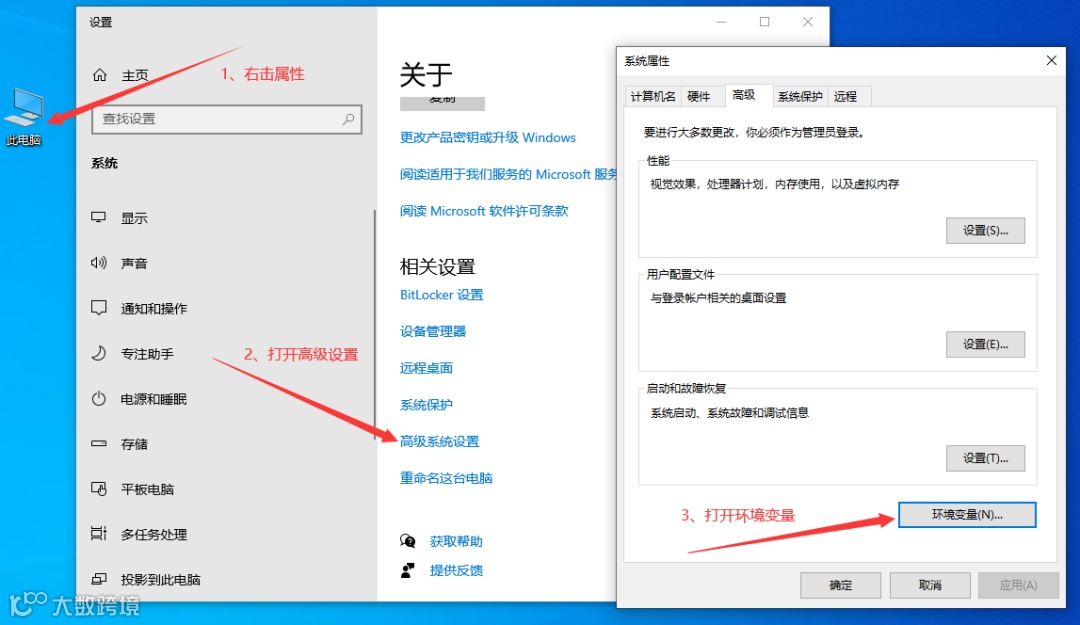Click the partially hidden 复制 button under 关于

pos(442,103)
